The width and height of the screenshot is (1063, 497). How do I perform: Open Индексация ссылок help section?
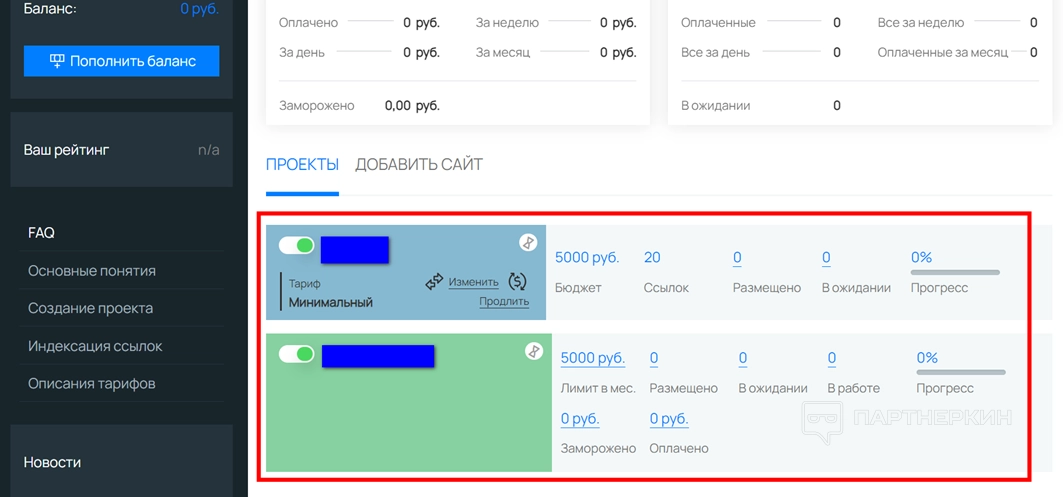pyautogui.click(x=95, y=346)
